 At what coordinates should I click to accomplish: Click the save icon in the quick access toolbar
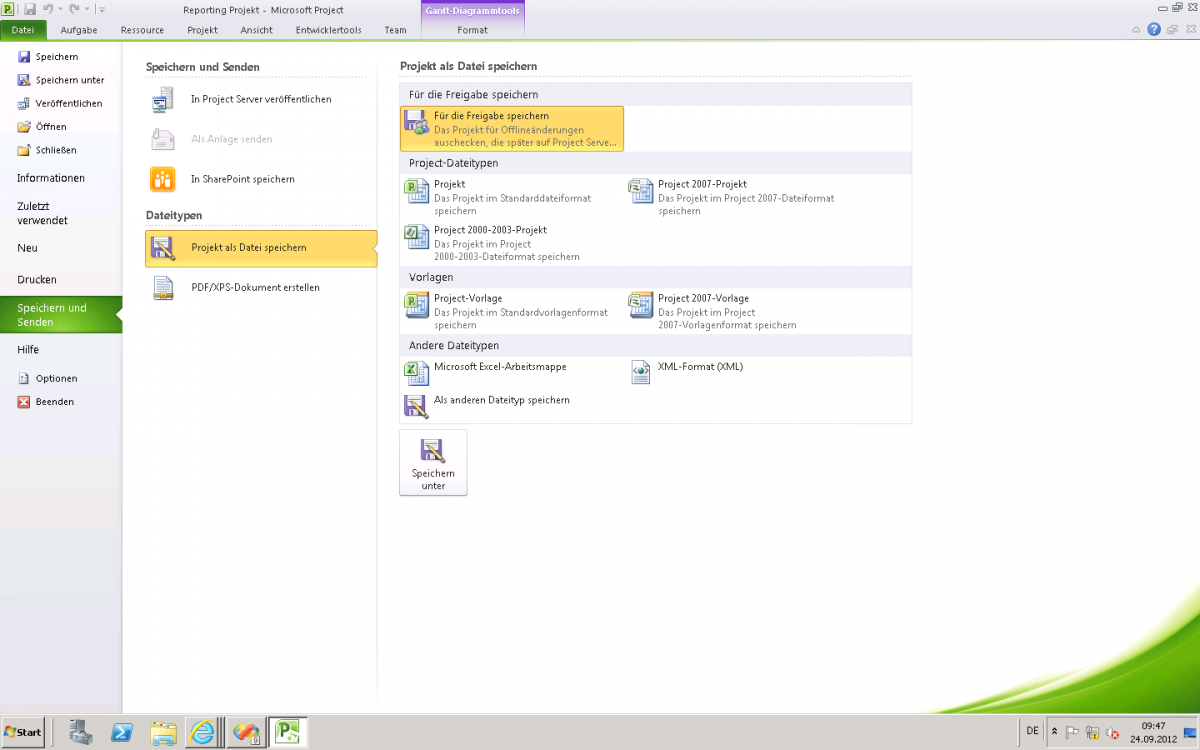tap(30, 9)
